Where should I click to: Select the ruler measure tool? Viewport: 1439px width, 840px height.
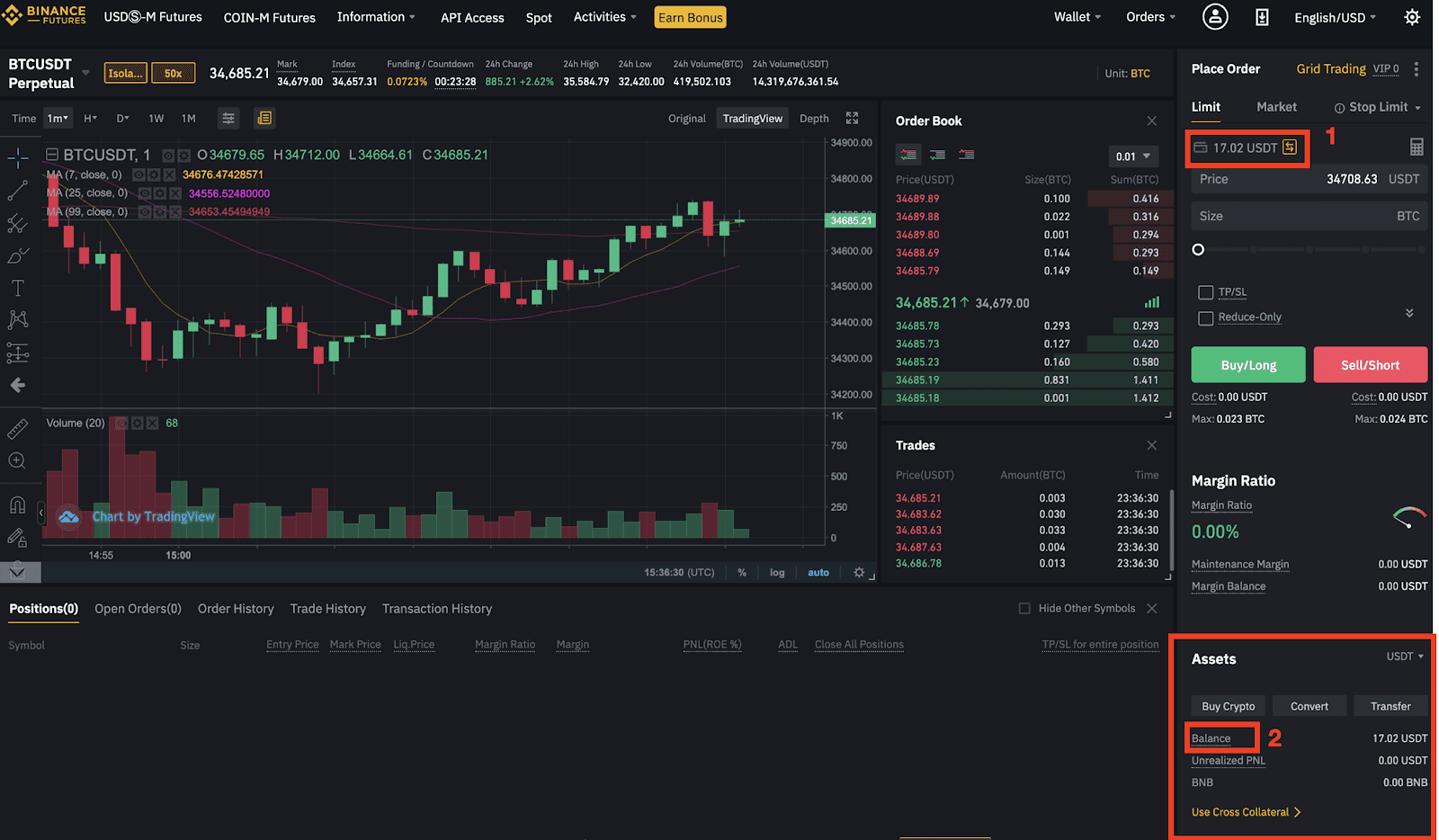click(17, 429)
